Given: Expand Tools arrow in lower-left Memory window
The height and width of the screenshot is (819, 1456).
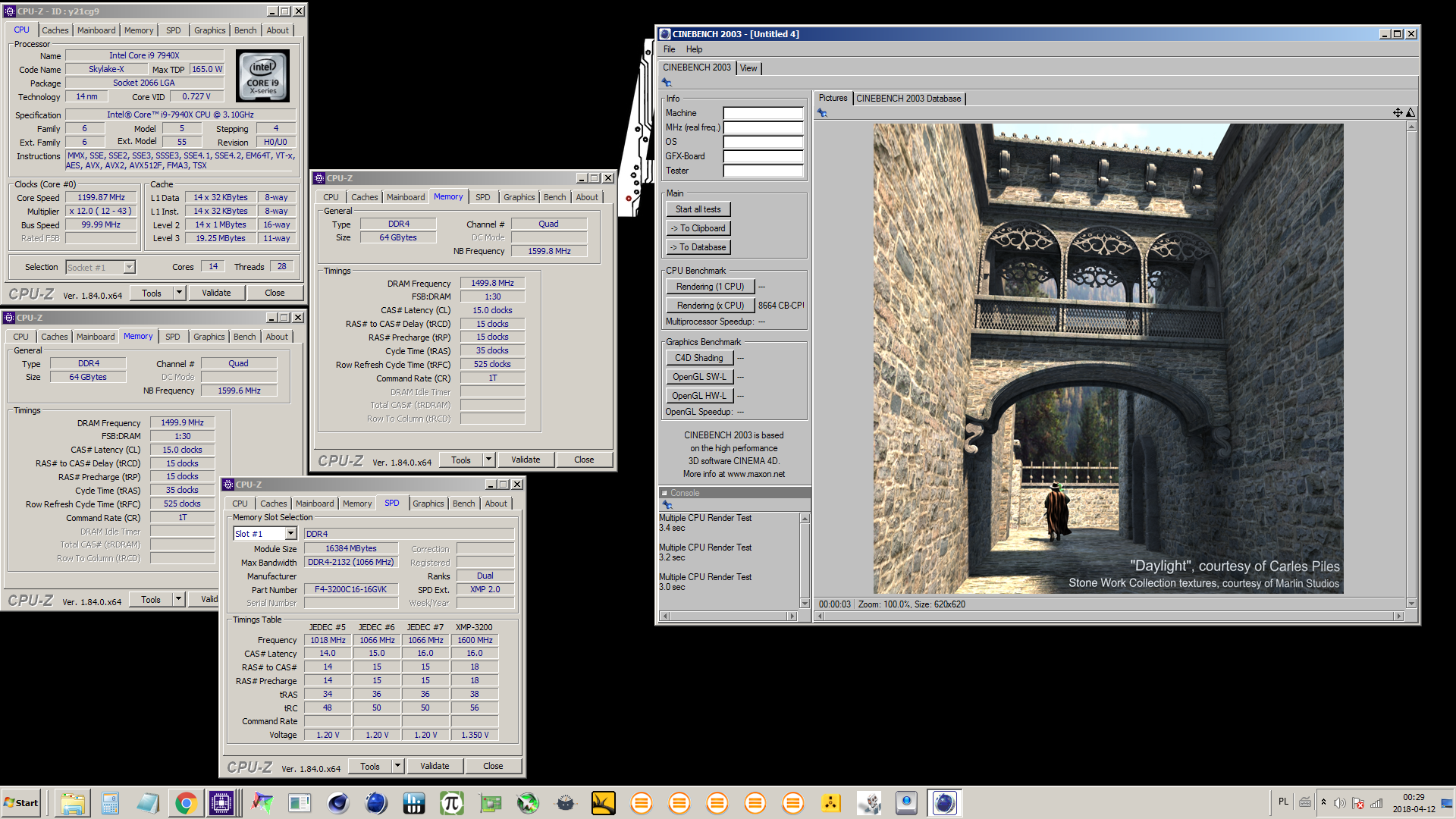Looking at the screenshot, I should [179, 599].
